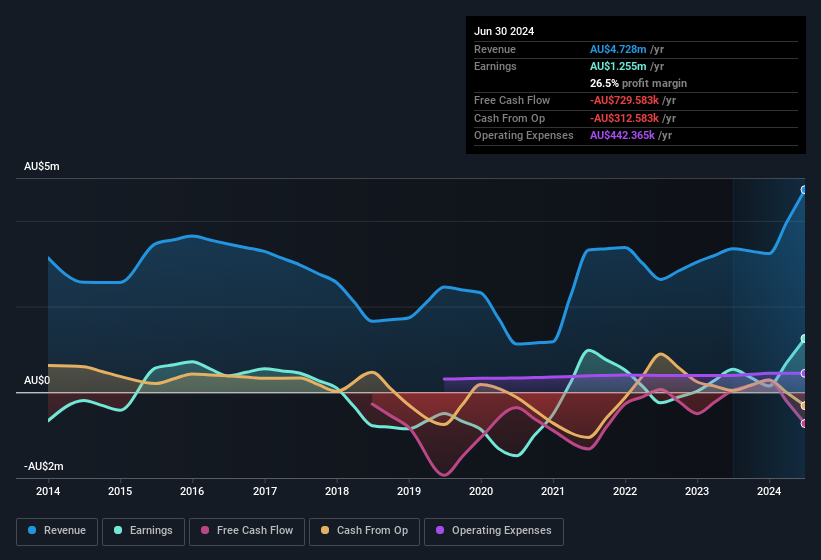Toggle the Revenue legend button

click(x=57, y=531)
